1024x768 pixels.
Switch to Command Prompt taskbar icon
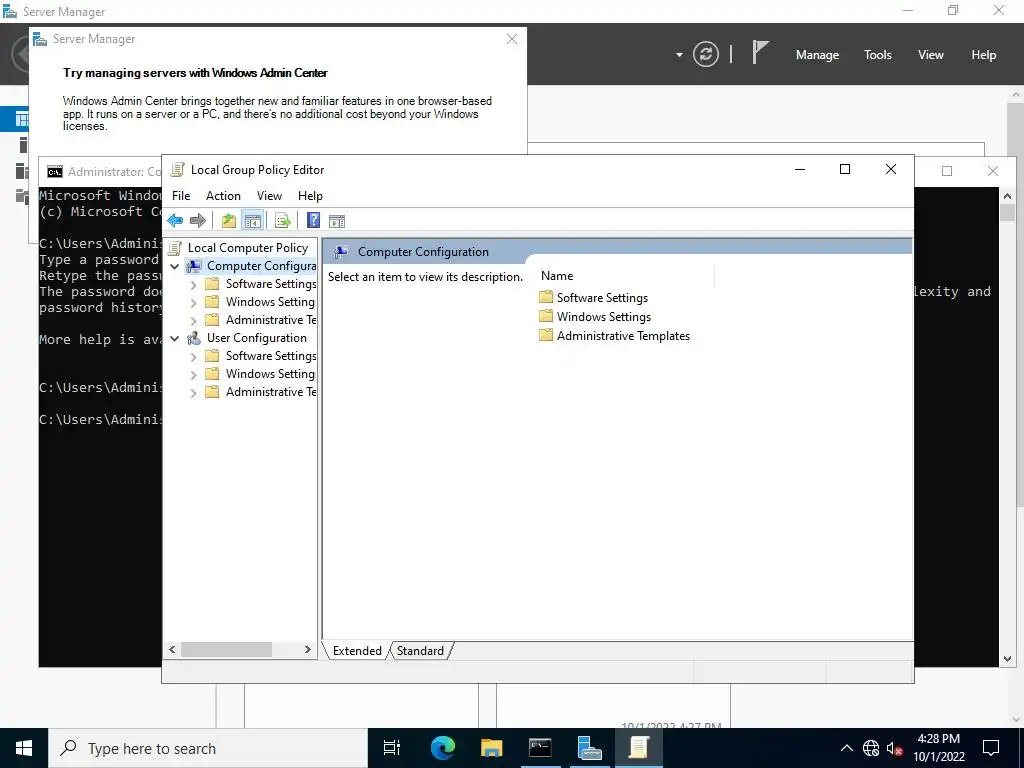(x=540, y=748)
